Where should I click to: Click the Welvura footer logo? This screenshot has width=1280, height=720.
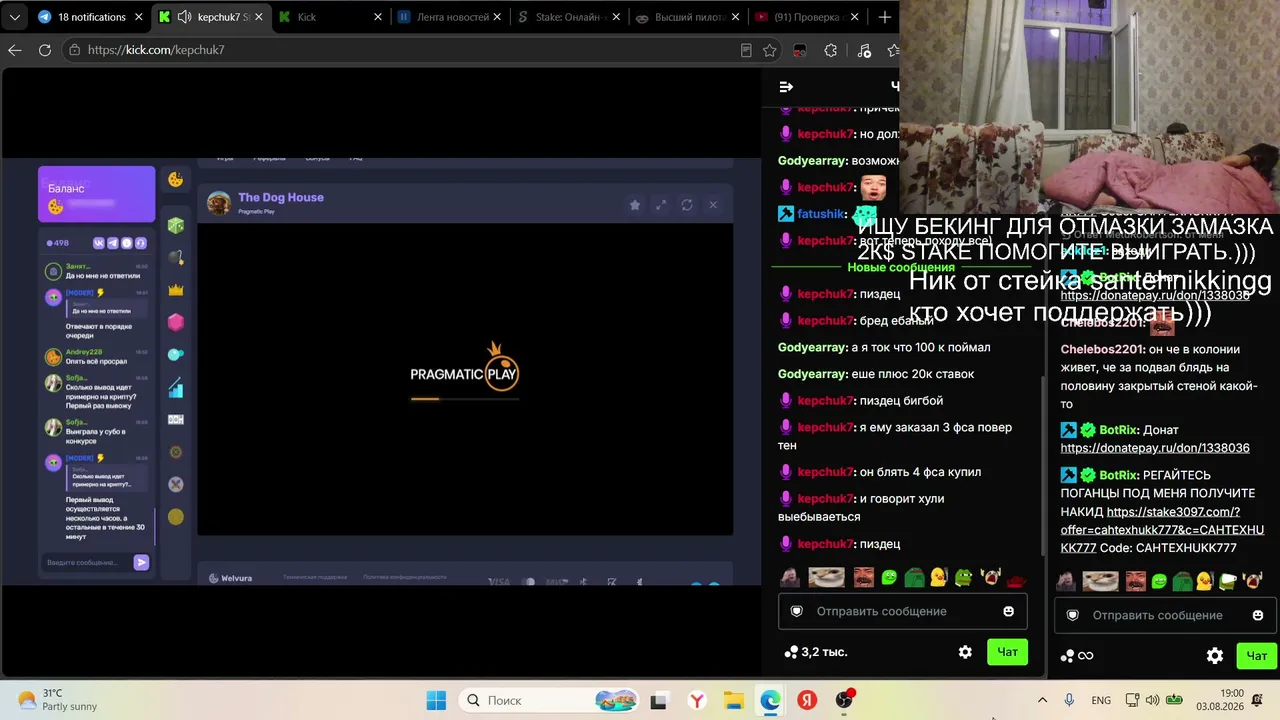[230, 578]
